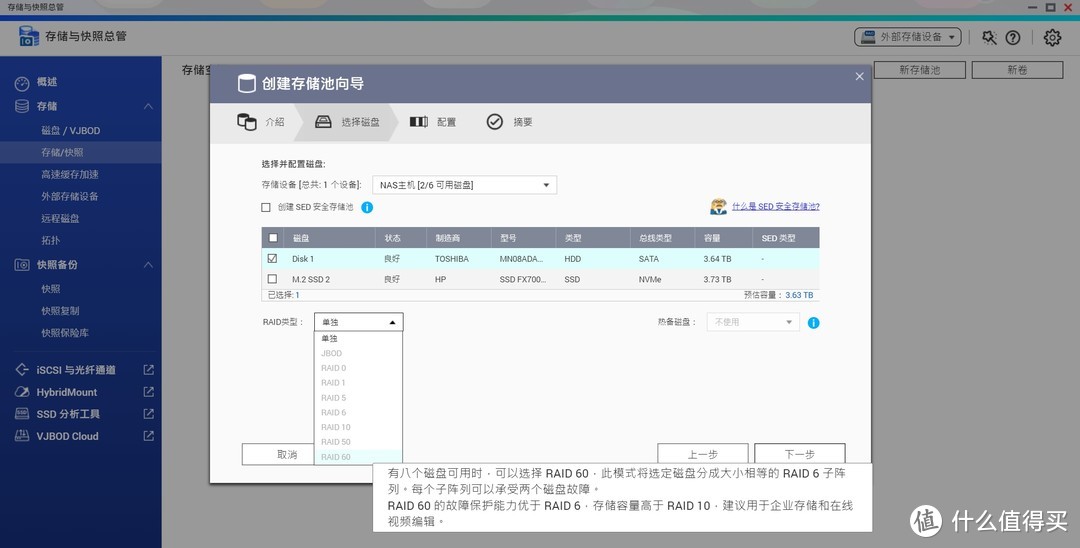Open the settings gear icon

(x=1052, y=37)
